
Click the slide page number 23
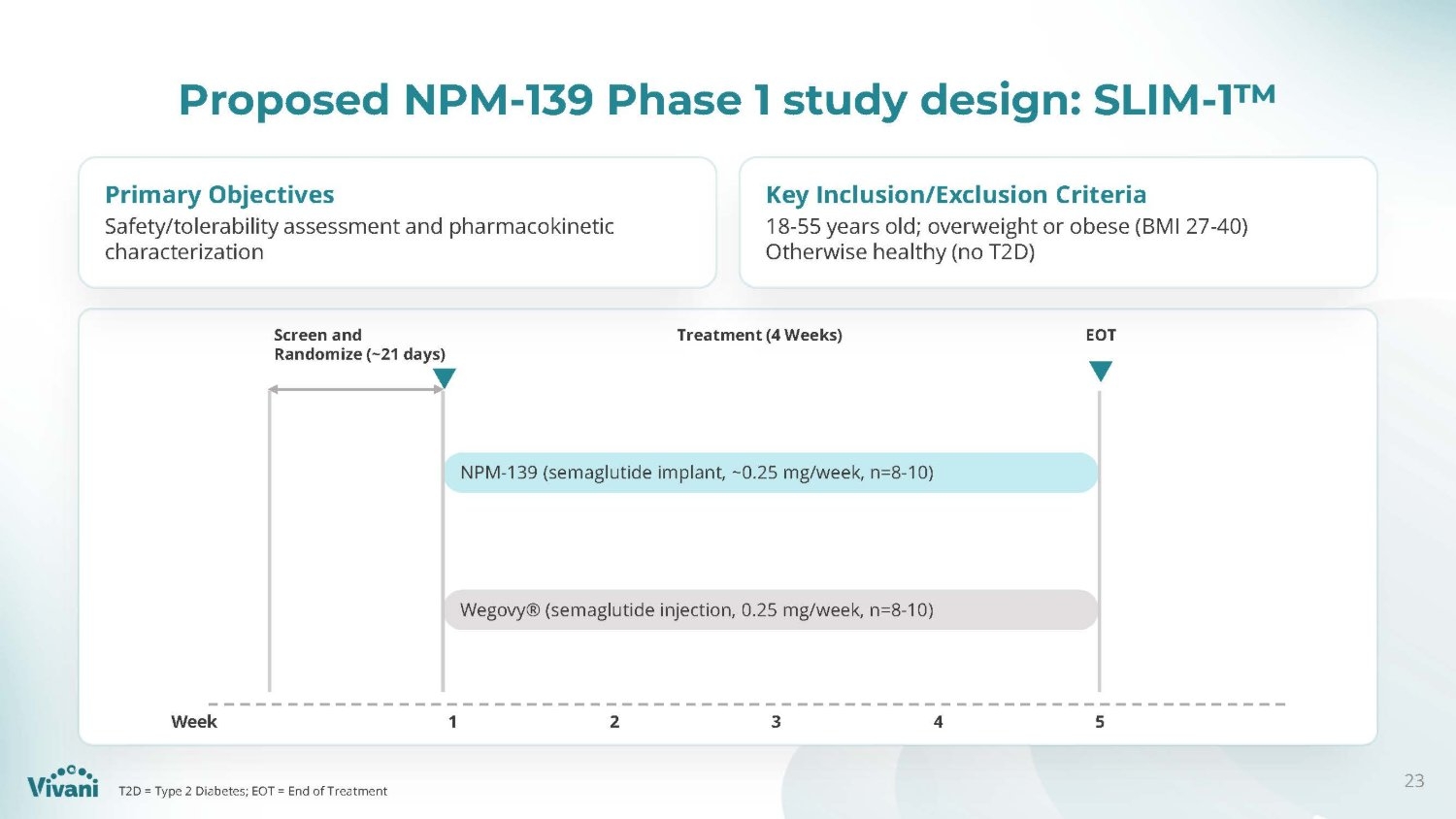(1414, 780)
